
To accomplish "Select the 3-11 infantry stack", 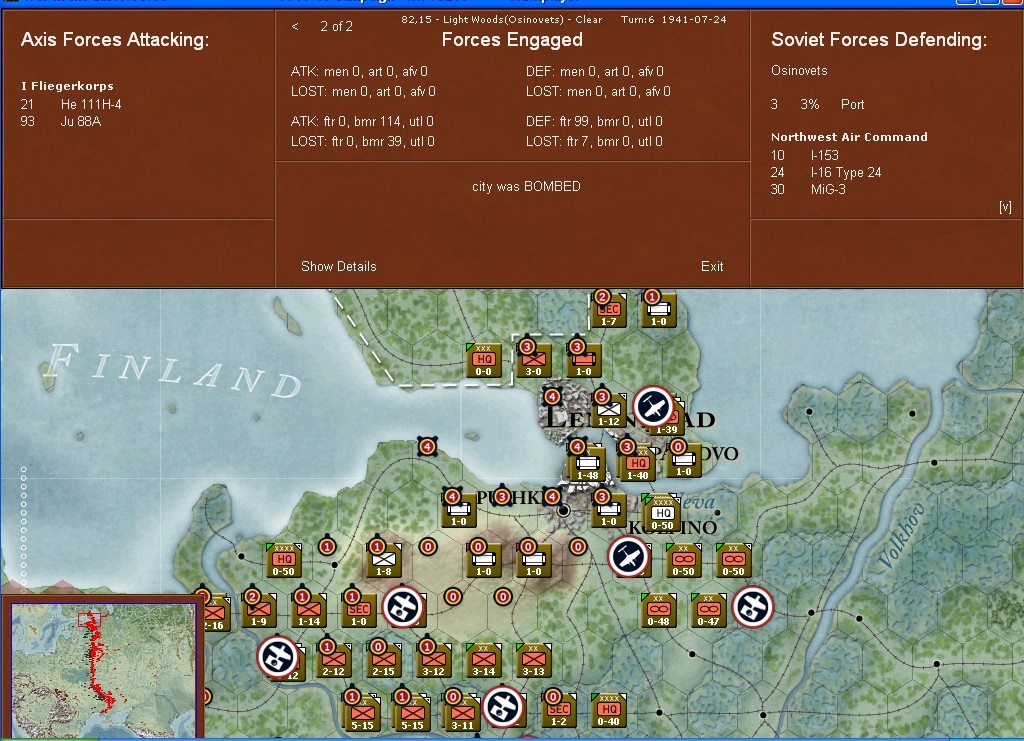I will (462, 713).
